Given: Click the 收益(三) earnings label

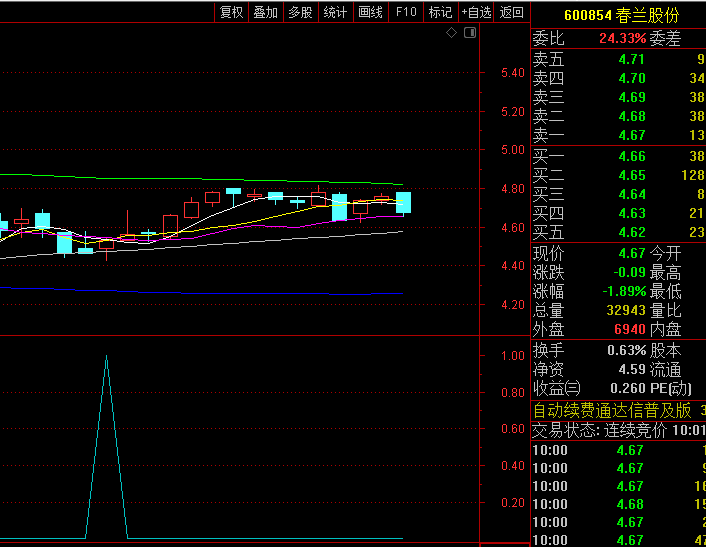Looking at the screenshot, I should click(556, 388).
